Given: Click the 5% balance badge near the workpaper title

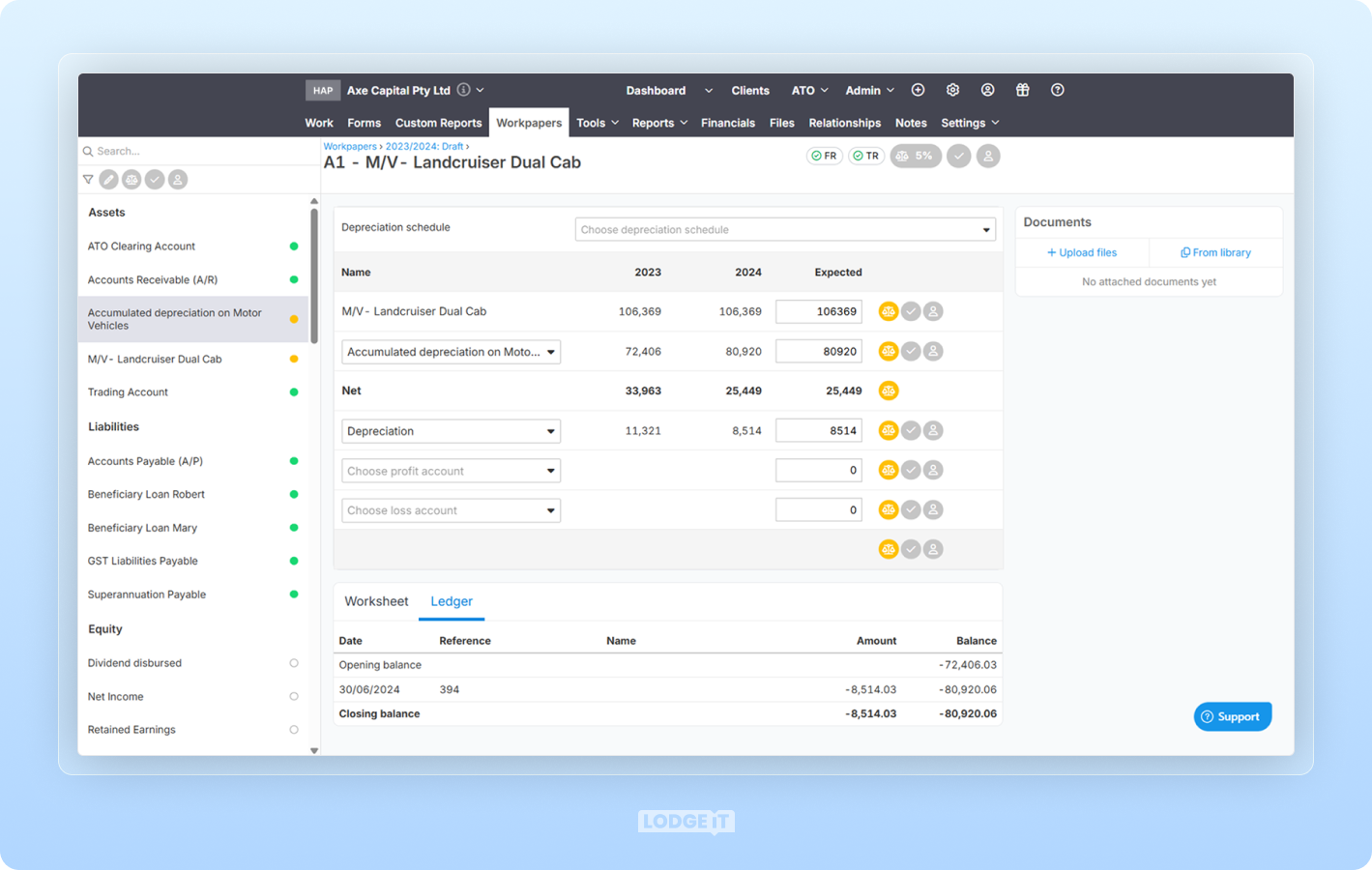Looking at the screenshot, I should (x=915, y=156).
